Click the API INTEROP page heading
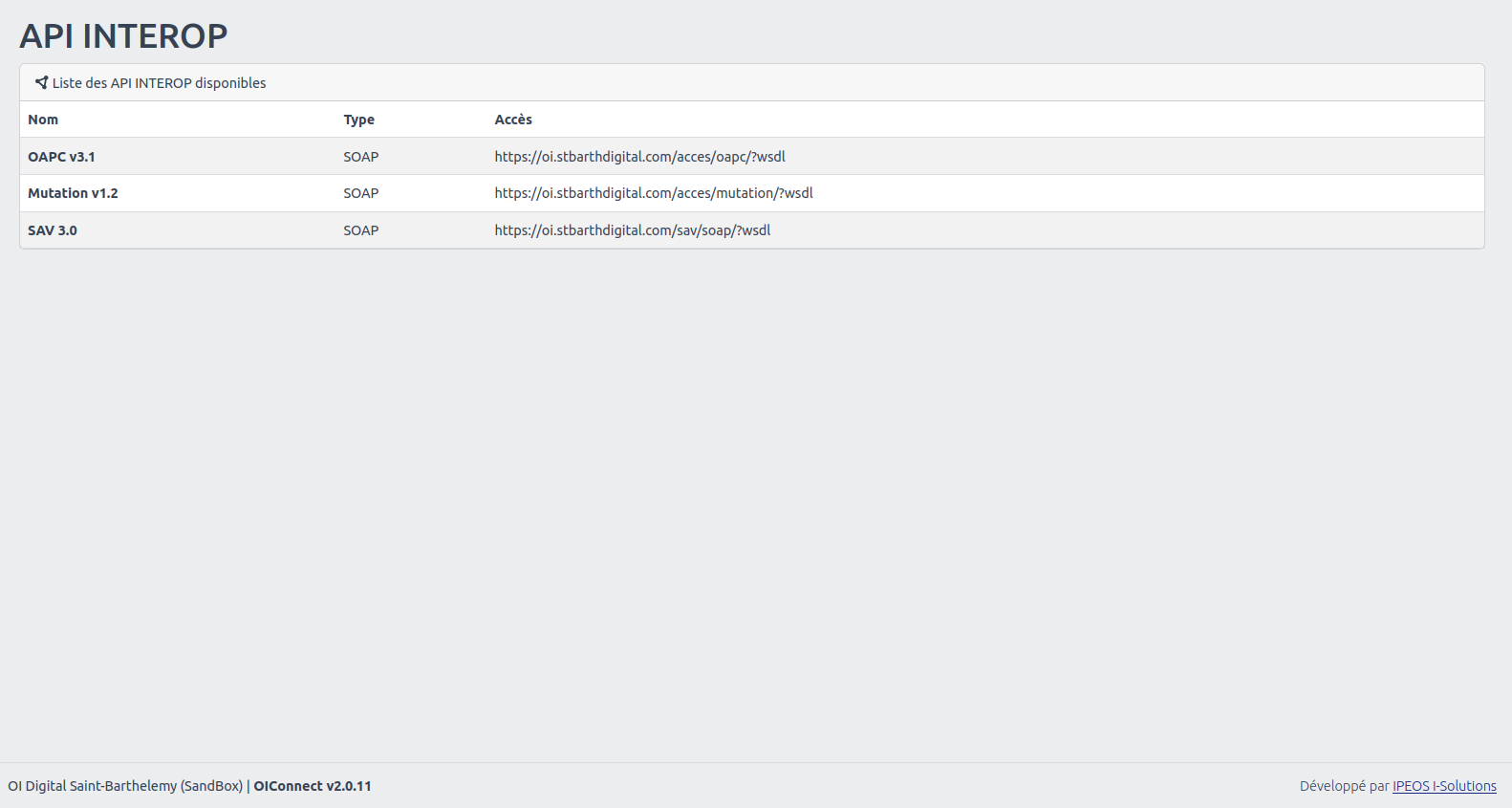This screenshot has height=808, width=1512. pos(123,36)
